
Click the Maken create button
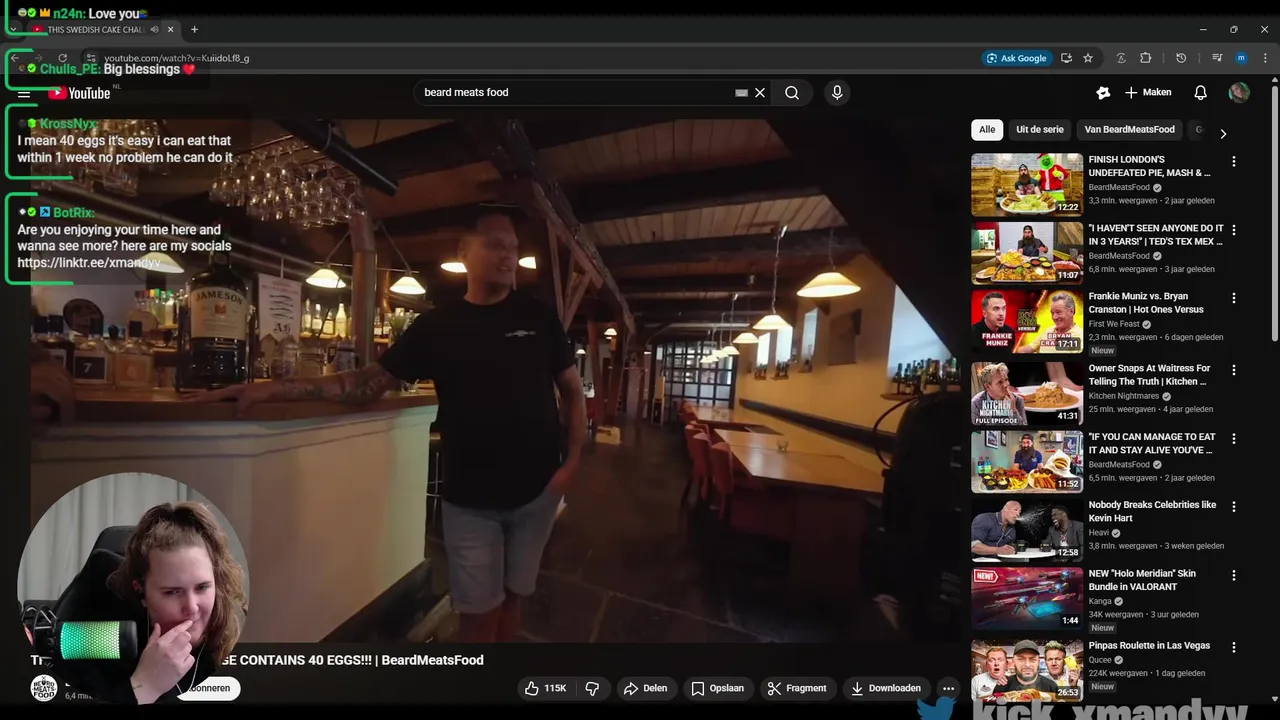[1148, 92]
